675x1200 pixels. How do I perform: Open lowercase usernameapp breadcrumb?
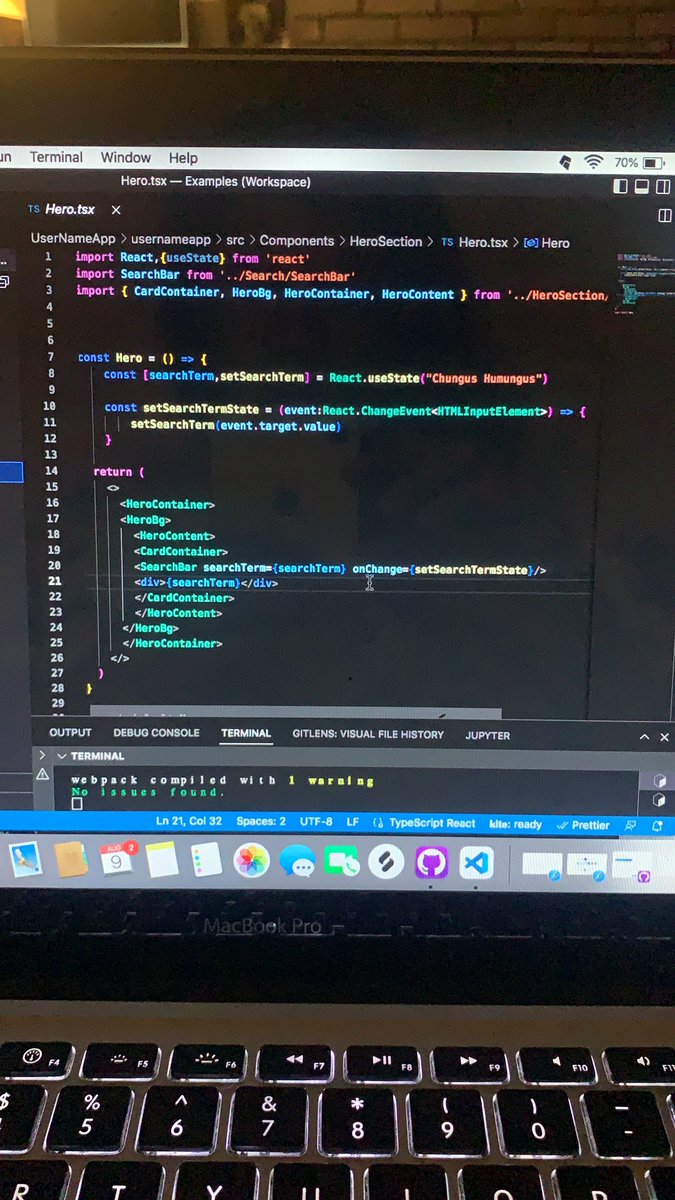(x=171, y=241)
